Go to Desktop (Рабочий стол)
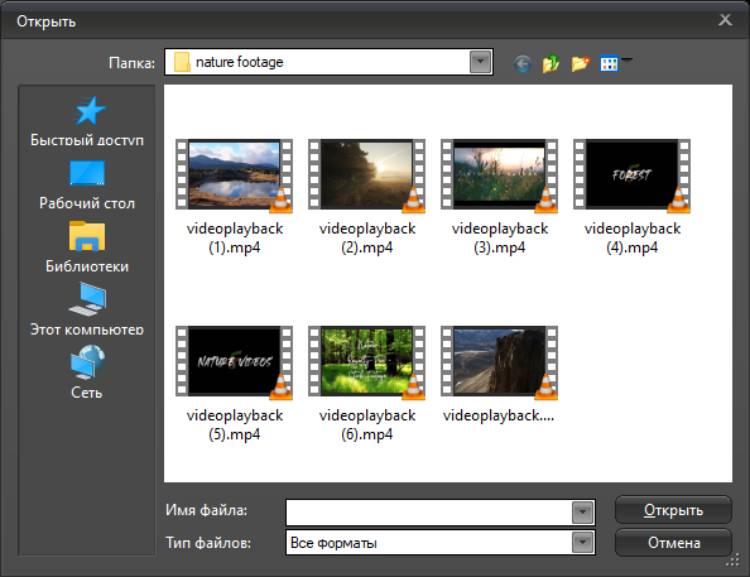The image size is (750, 577). tap(87, 184)
